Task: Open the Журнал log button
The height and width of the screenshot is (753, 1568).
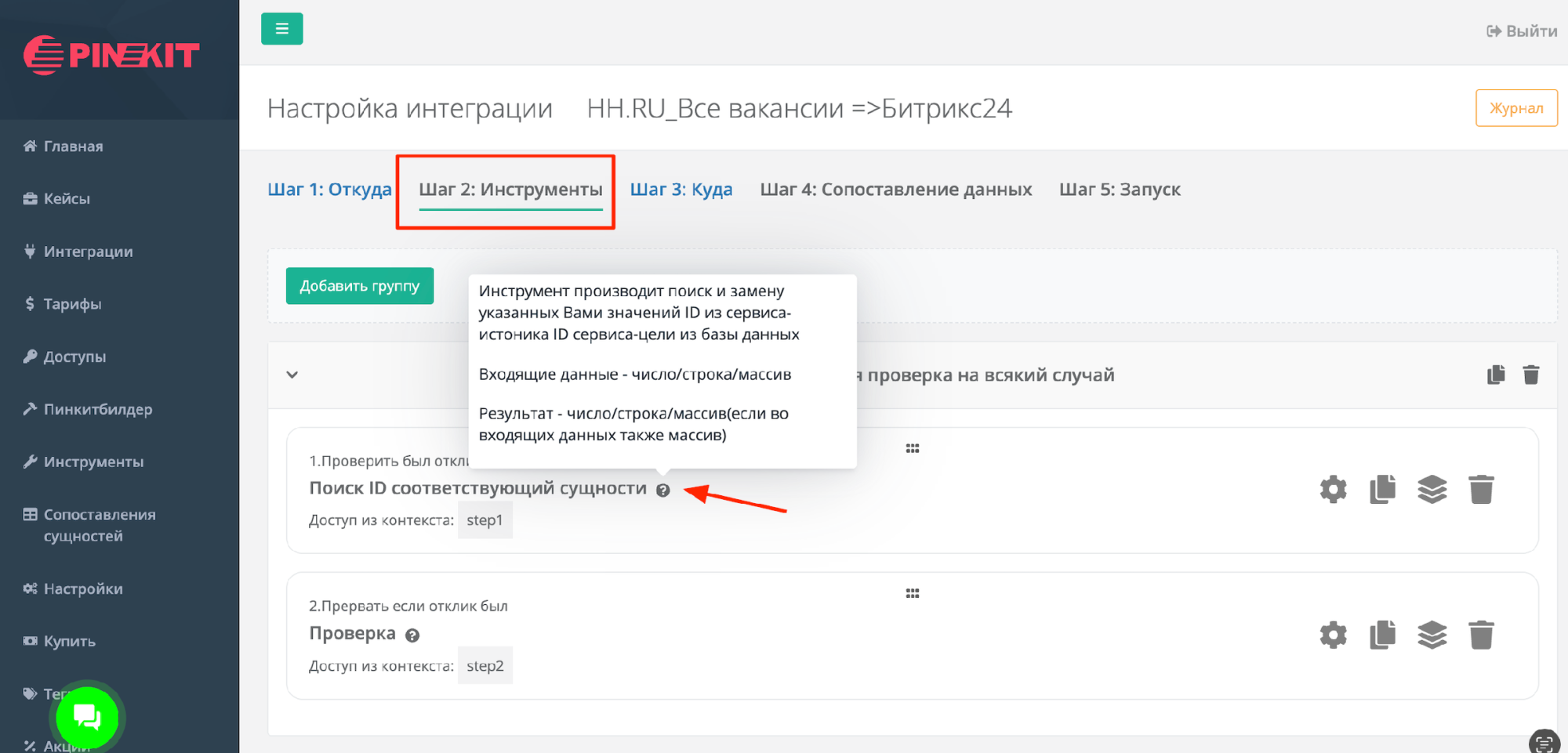Action: 1515,108
